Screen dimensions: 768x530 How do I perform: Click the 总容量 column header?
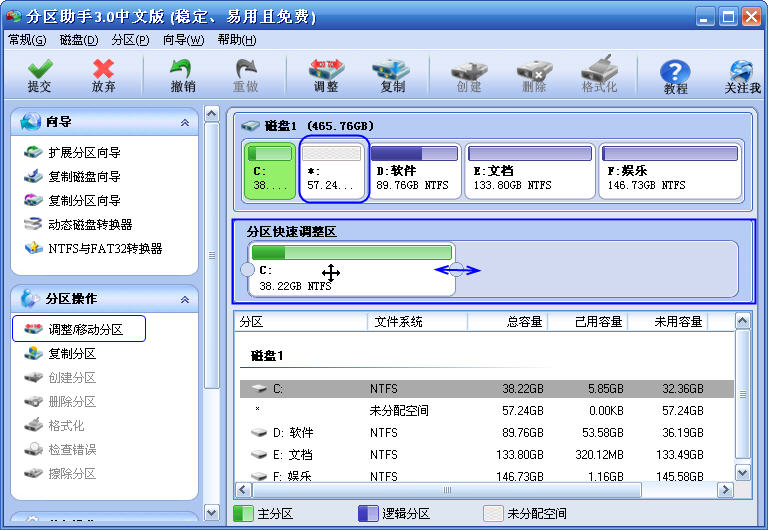pos(524,322)
